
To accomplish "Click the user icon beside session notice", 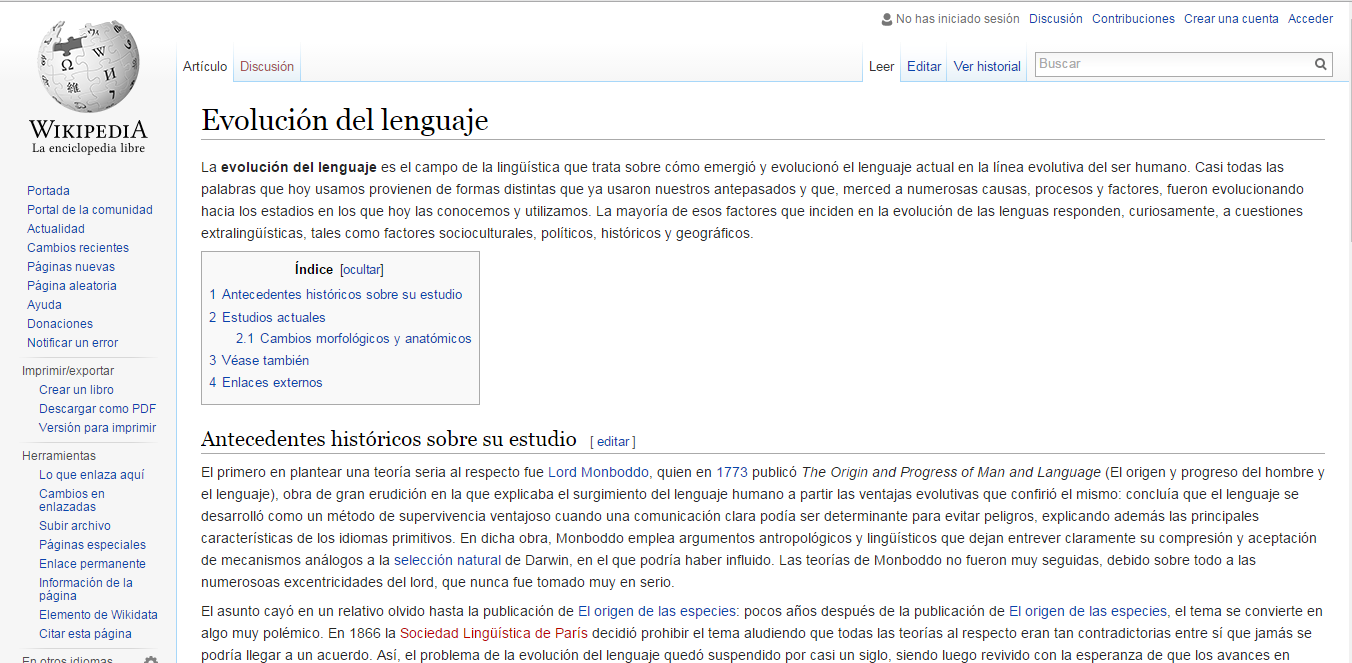I will click(x=886, y=19).
